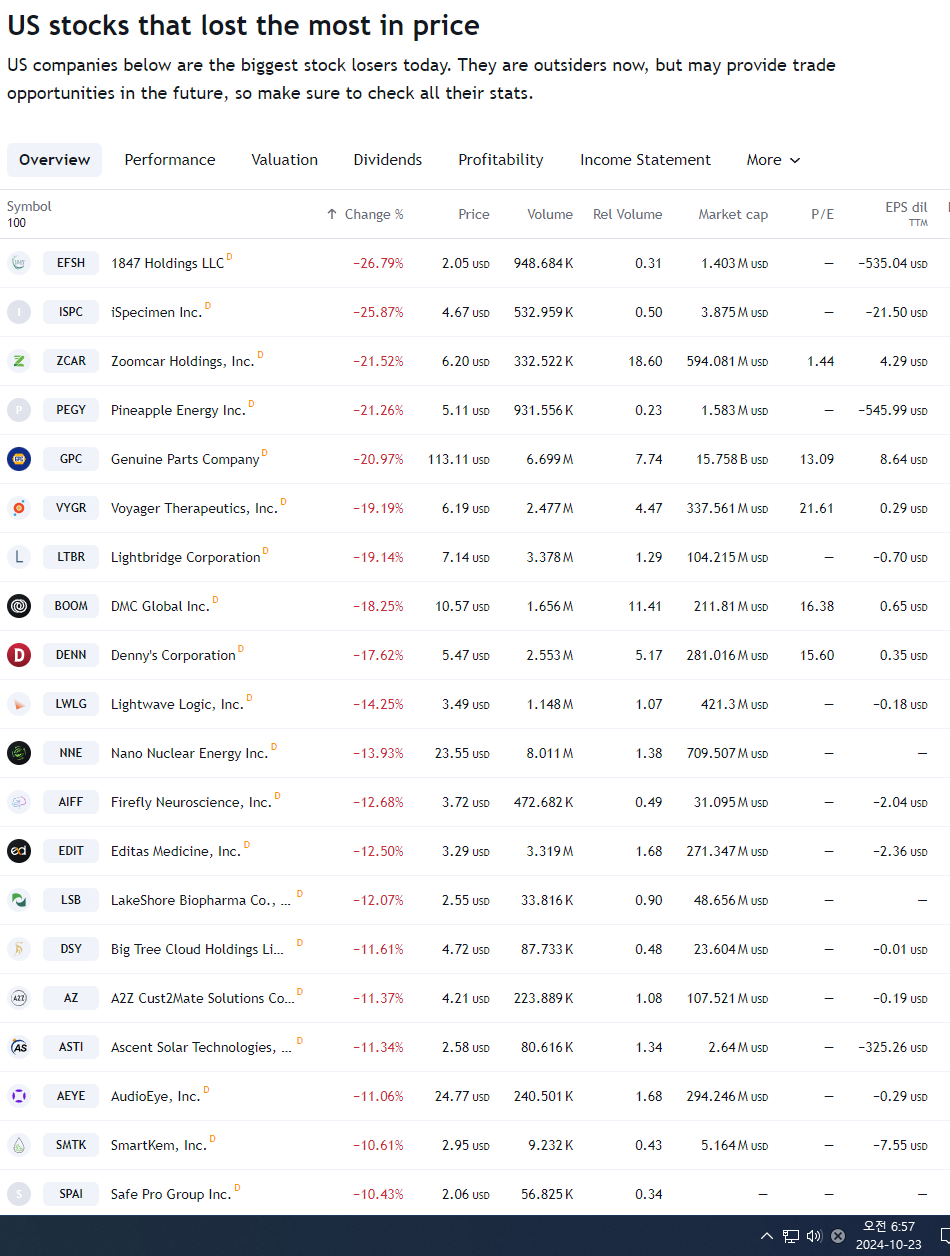
Task: Click the Nano Nuclear Energy Inc. name
Action: (x=190, y=753)
